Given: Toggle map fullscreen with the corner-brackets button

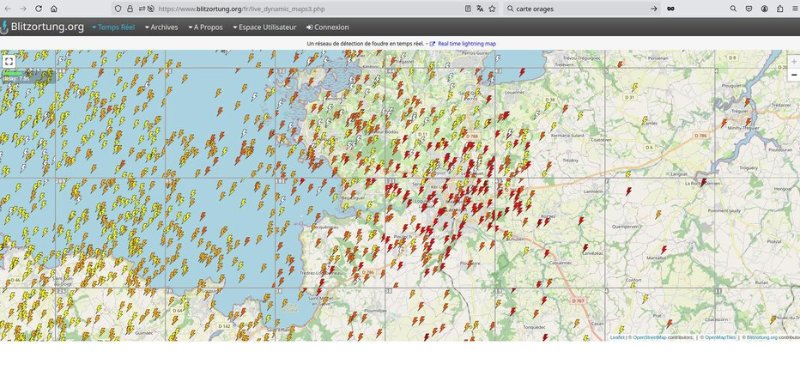Looking at the screenshot, I should coord(9,62).
